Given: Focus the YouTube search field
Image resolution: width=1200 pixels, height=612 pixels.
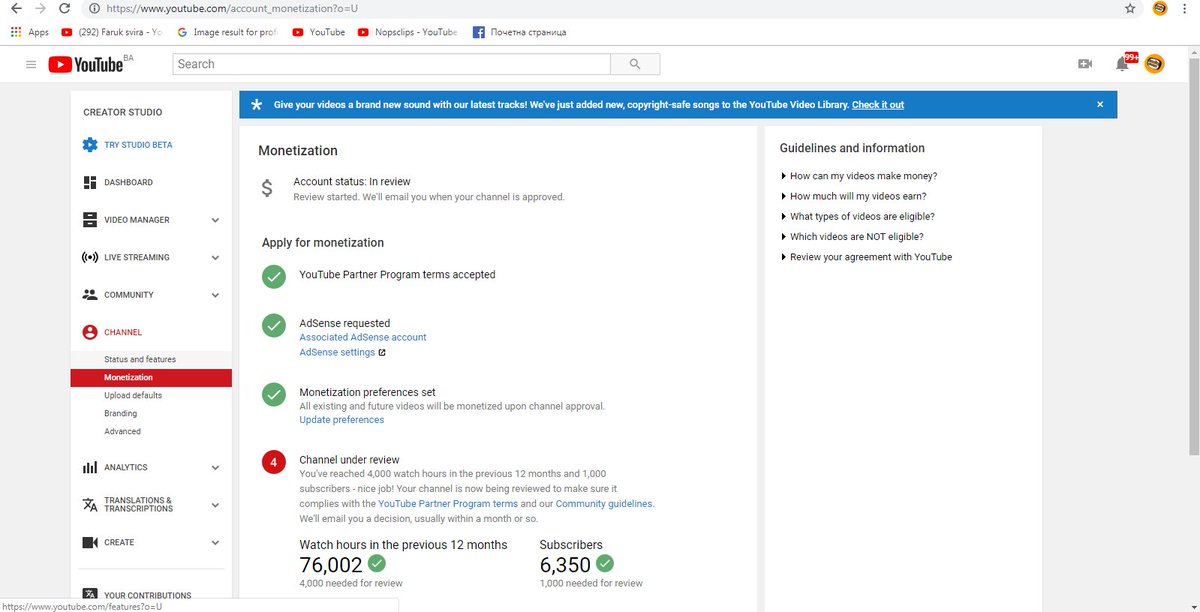Looking at the screenshot, I should (x=392, y=64).
